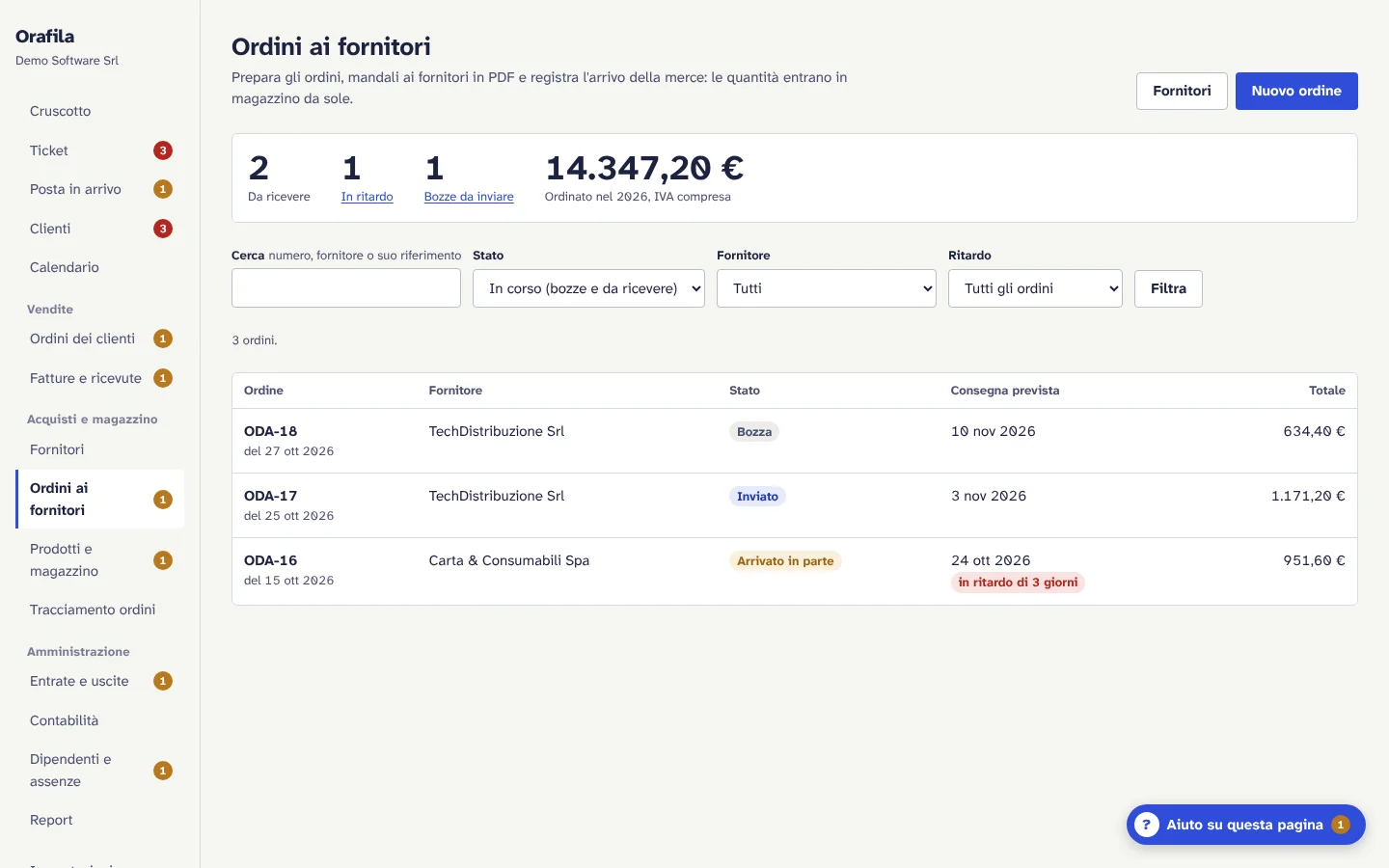This screenshot has height=868, width=1389.
Task: Open Posta in arrivo
Action: coord(99,189)
